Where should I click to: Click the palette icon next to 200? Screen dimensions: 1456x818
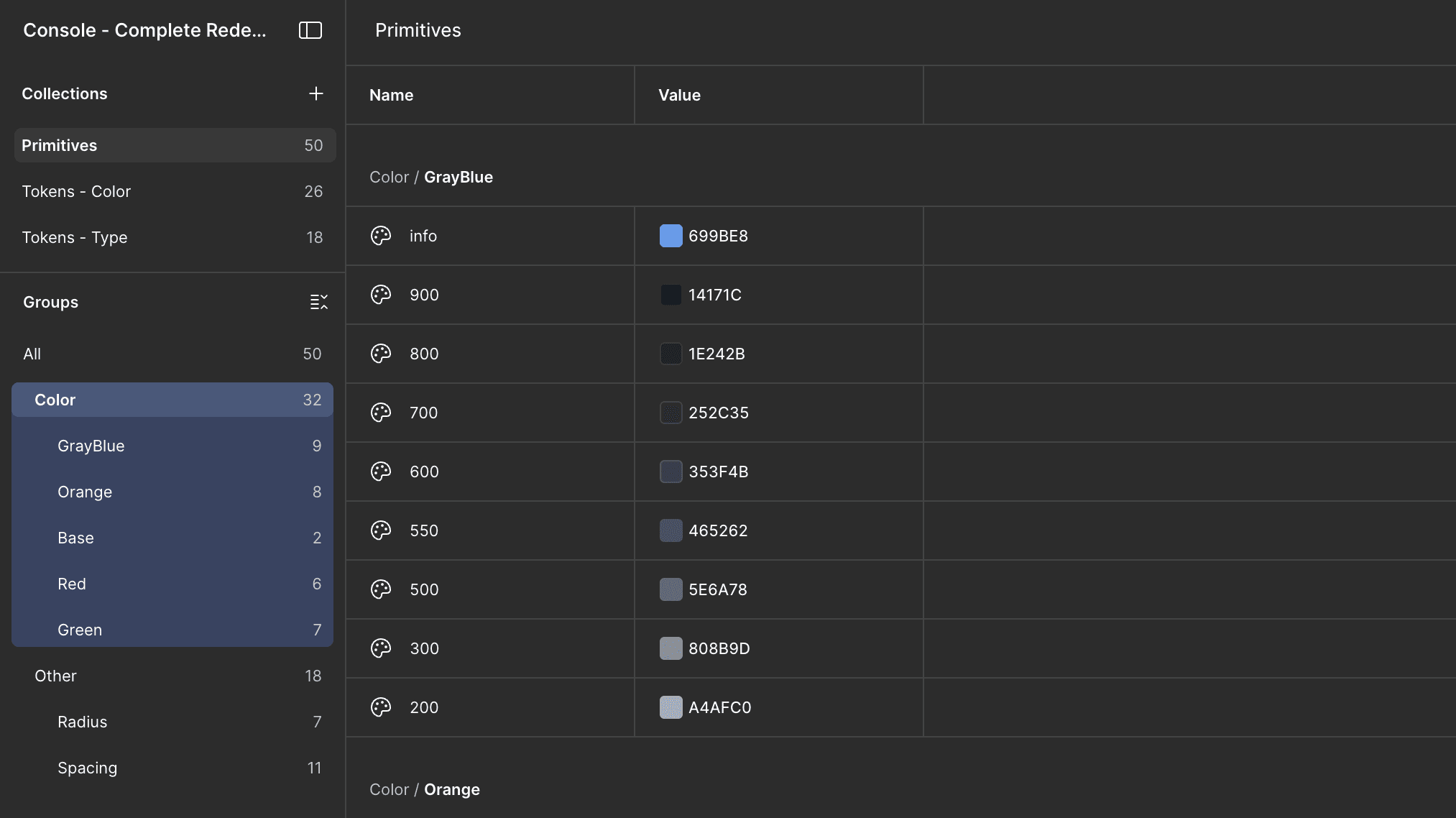tap(381, 707)
